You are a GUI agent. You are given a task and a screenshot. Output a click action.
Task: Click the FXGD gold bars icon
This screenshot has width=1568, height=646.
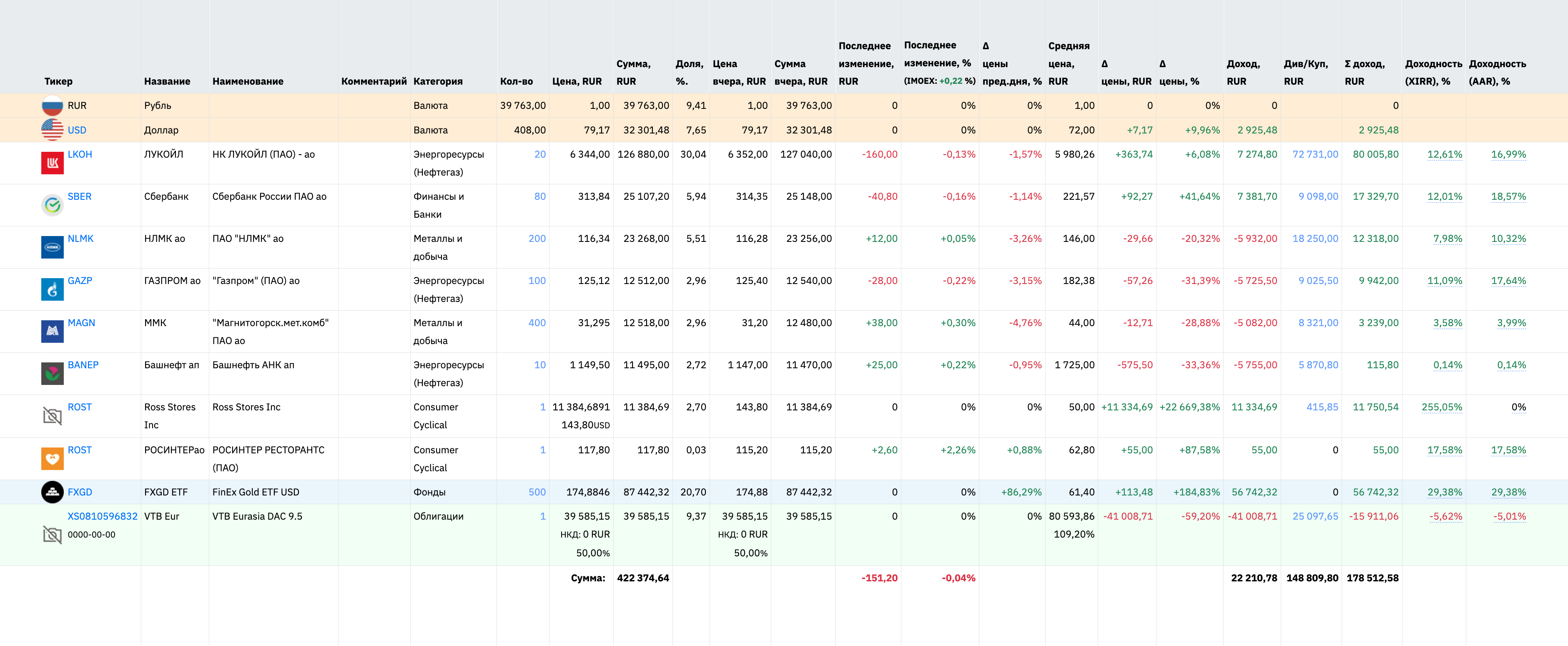(53, 492)
